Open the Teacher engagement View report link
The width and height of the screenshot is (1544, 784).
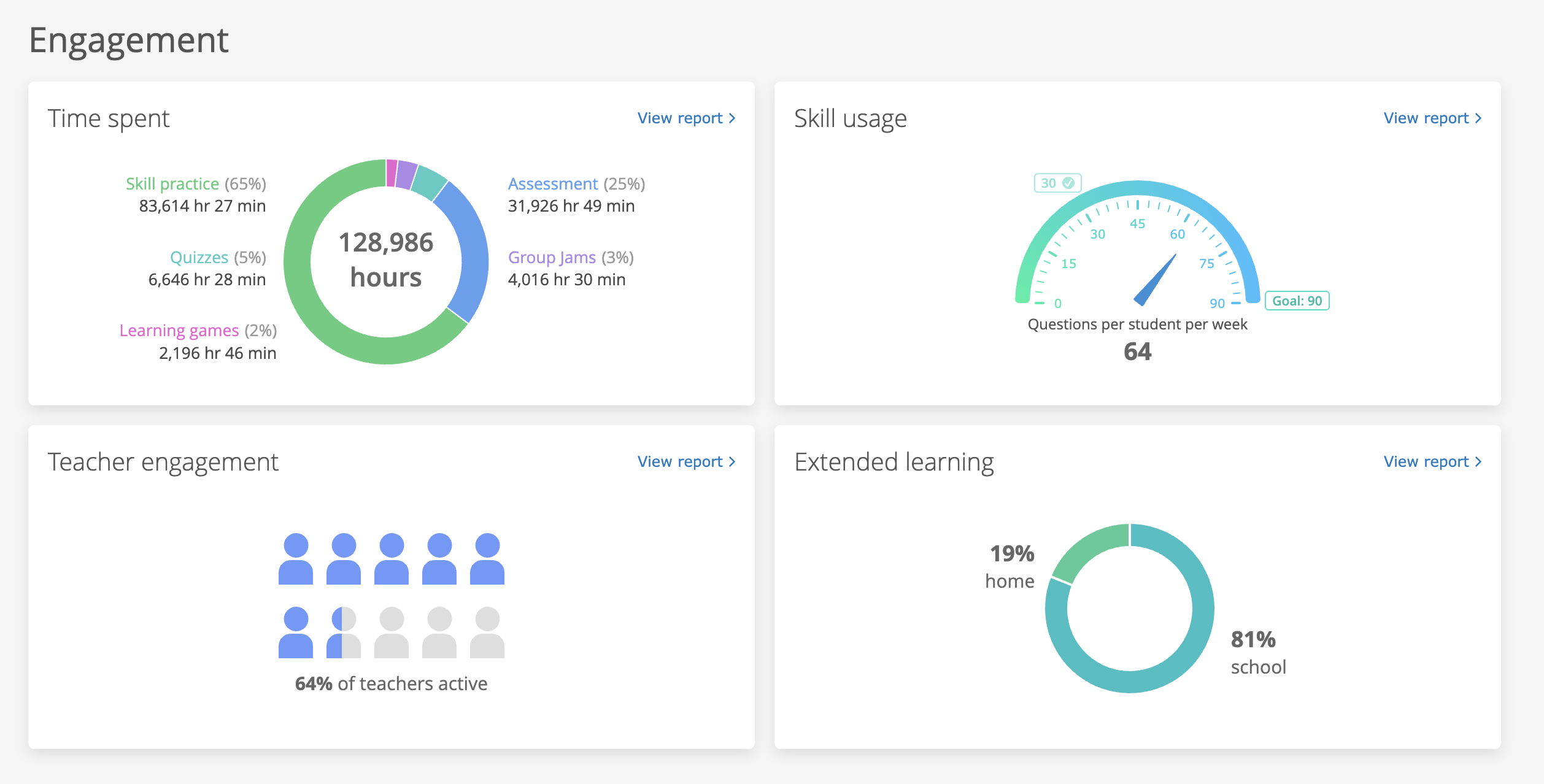tap(680, 461)
